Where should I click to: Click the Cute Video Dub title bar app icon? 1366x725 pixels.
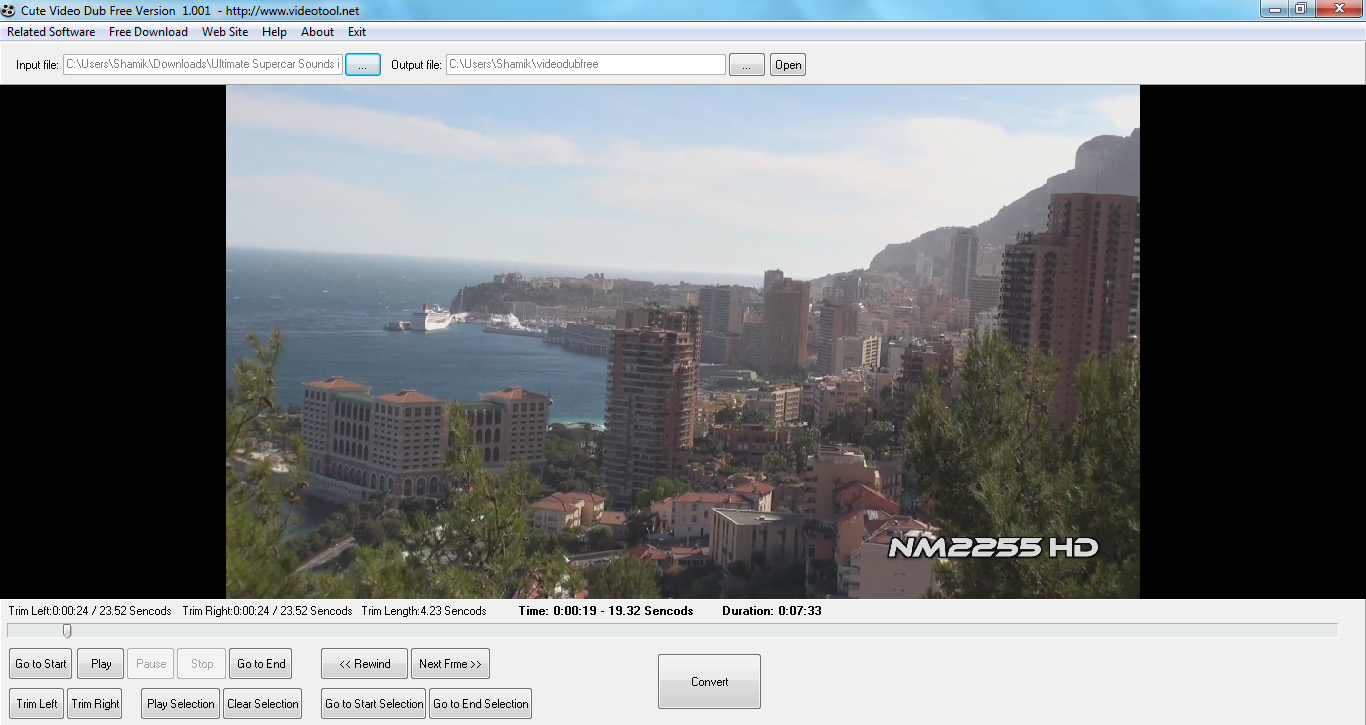point(10,10)
